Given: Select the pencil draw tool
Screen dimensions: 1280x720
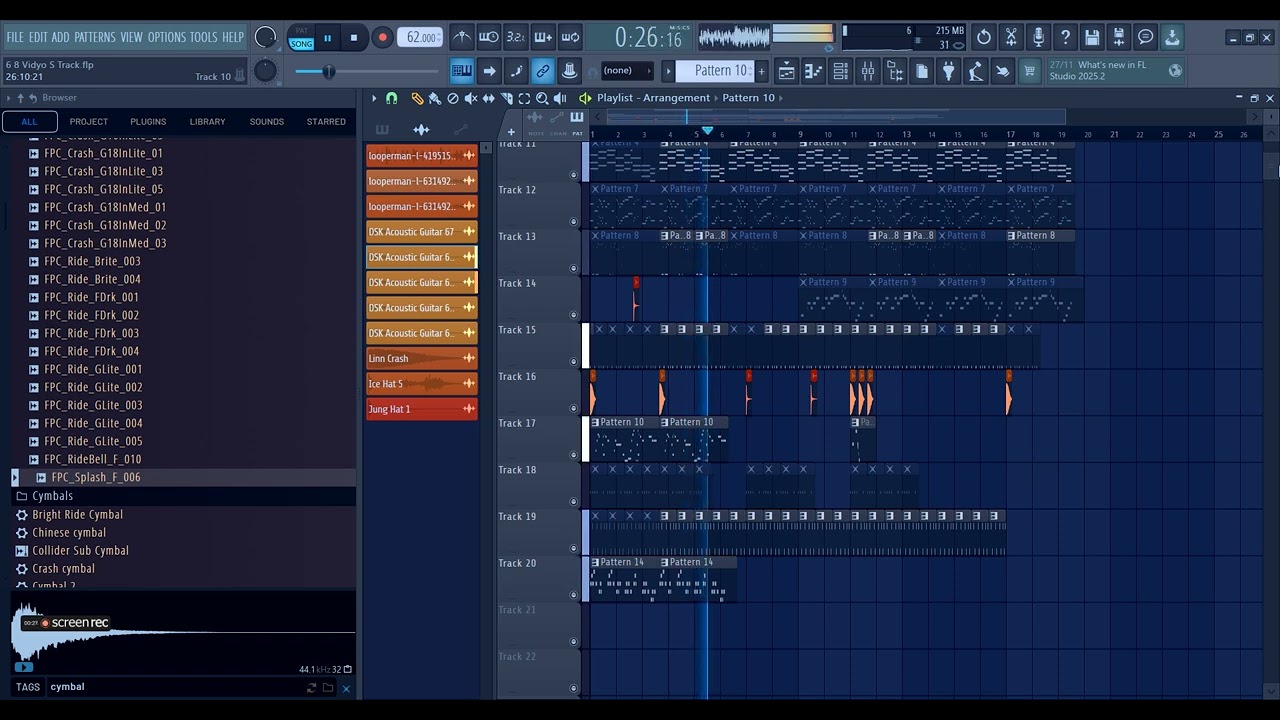Looking at the screenshot, I should pyautogui.click(x=417, y=98).
